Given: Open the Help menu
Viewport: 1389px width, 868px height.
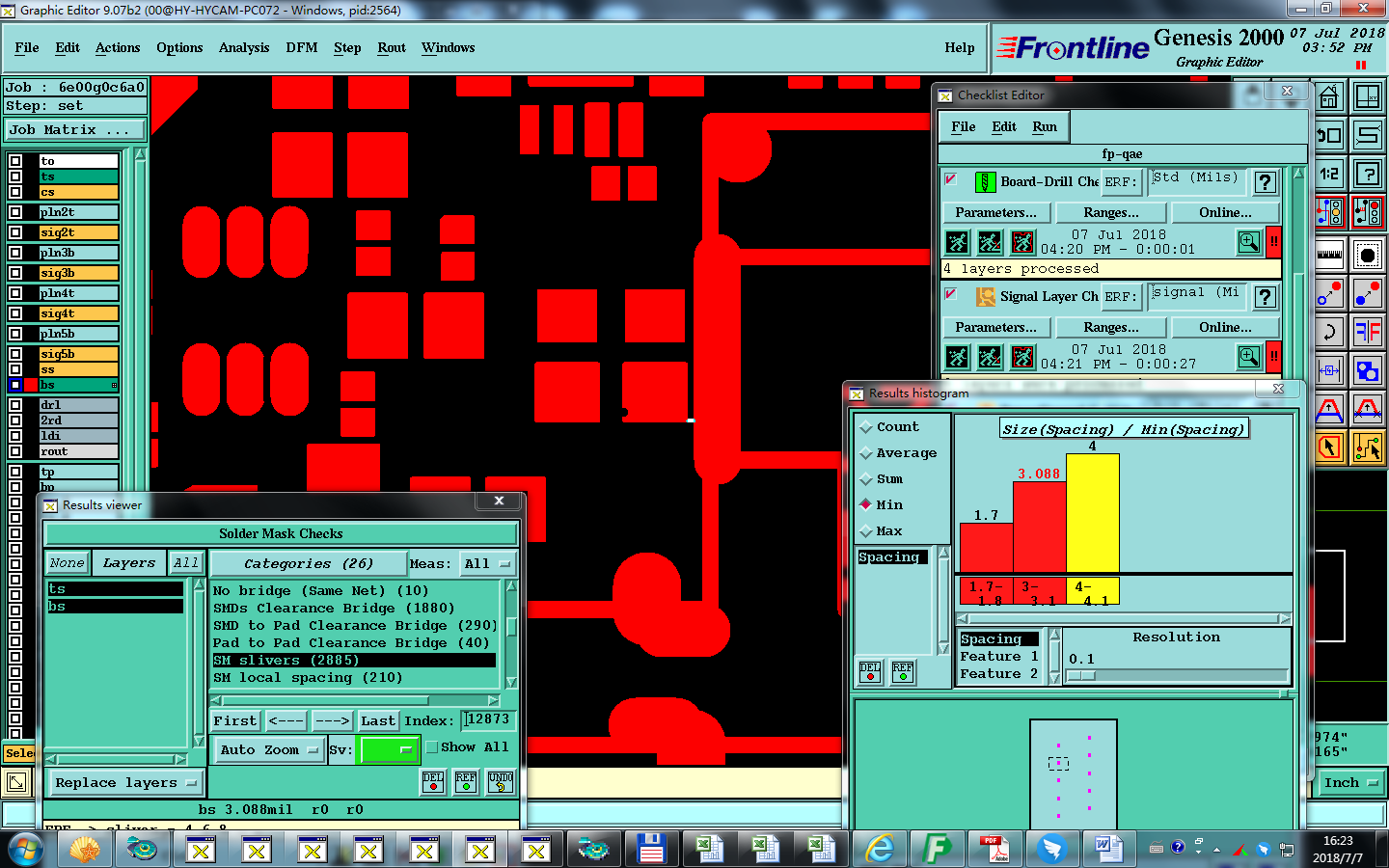Looking at the screenshot, I should tap(960, 47).
